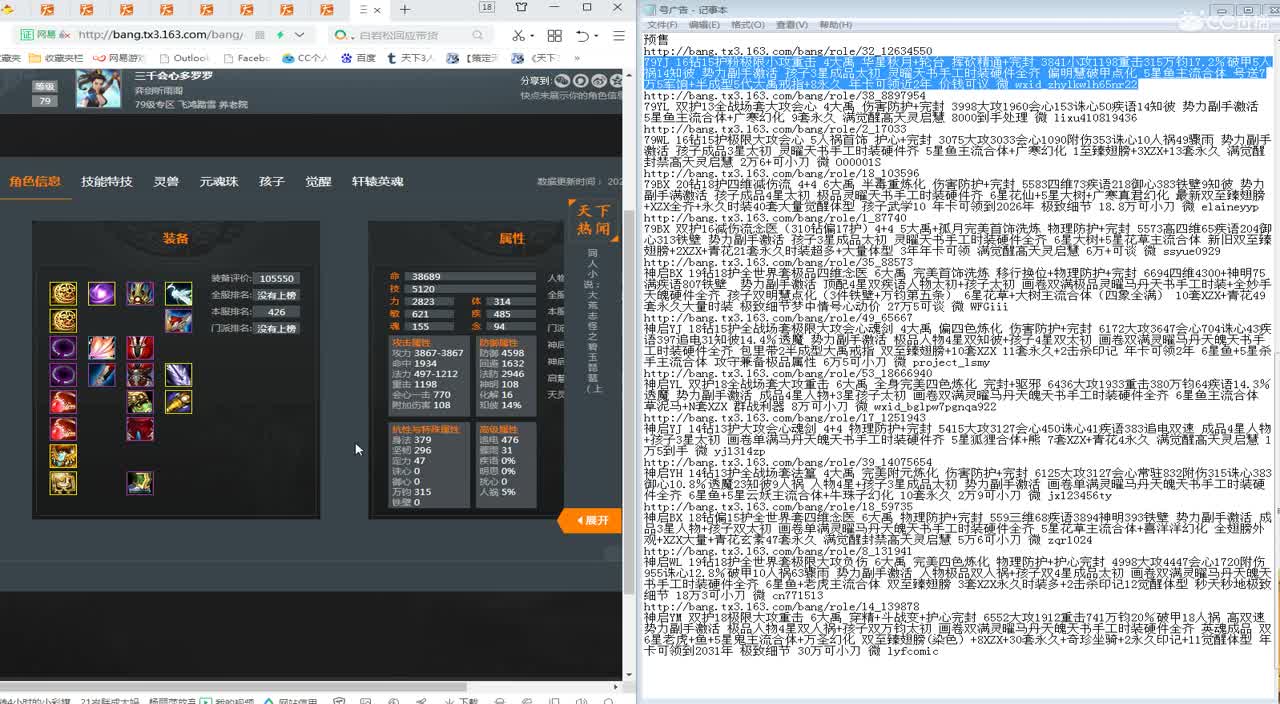Expand the 展开 side panel
This screenshot has height=704, width=1280.
click(591, 520)
